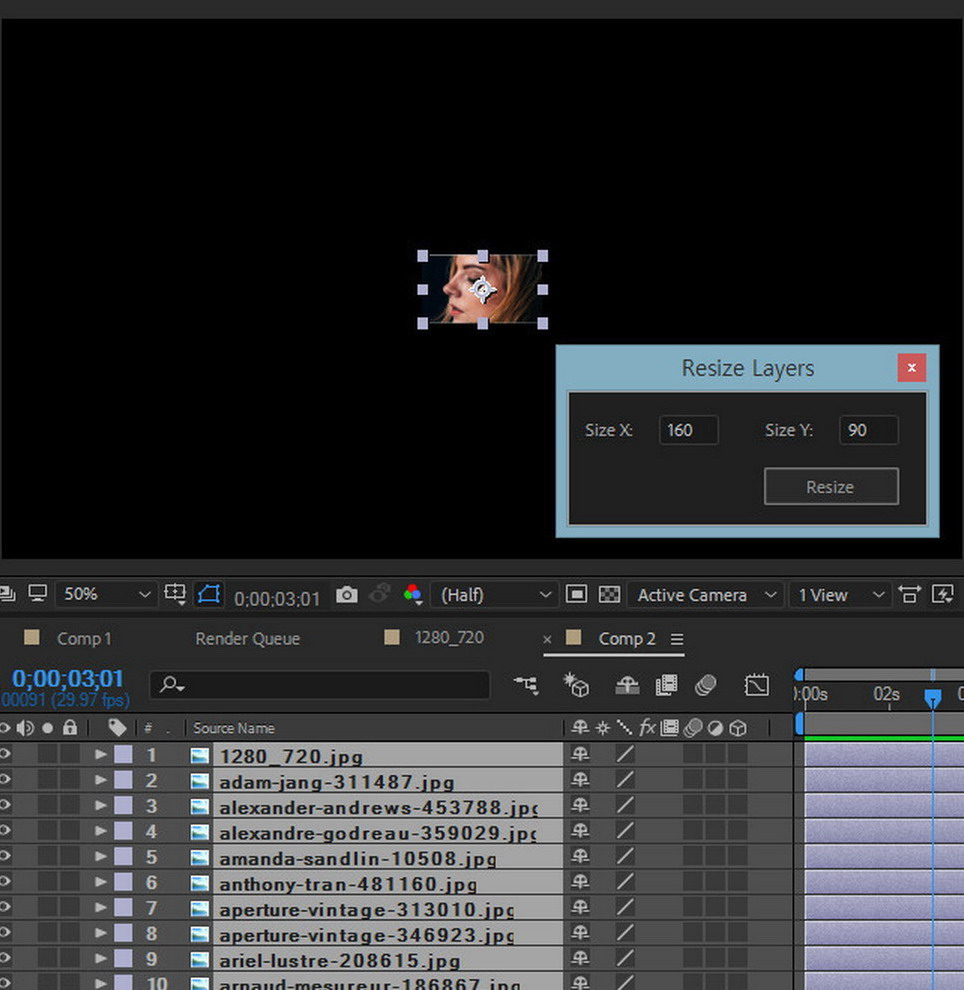Image resolution: width=964 pixels, height=990 pixels.
Task: Click the Source Name column header
Action: (234, 728)
